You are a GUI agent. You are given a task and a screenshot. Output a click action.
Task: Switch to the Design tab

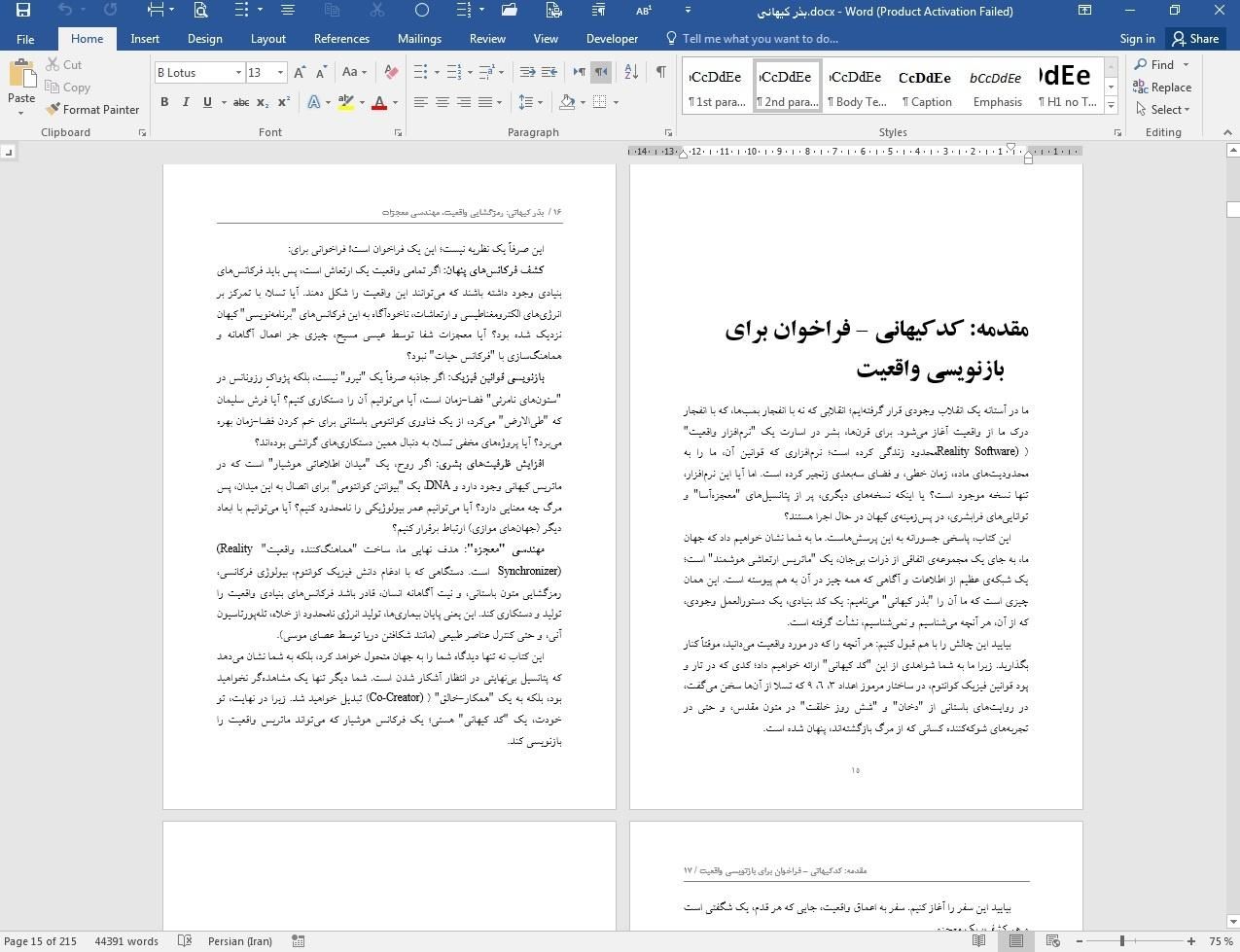tap(204, 39)
